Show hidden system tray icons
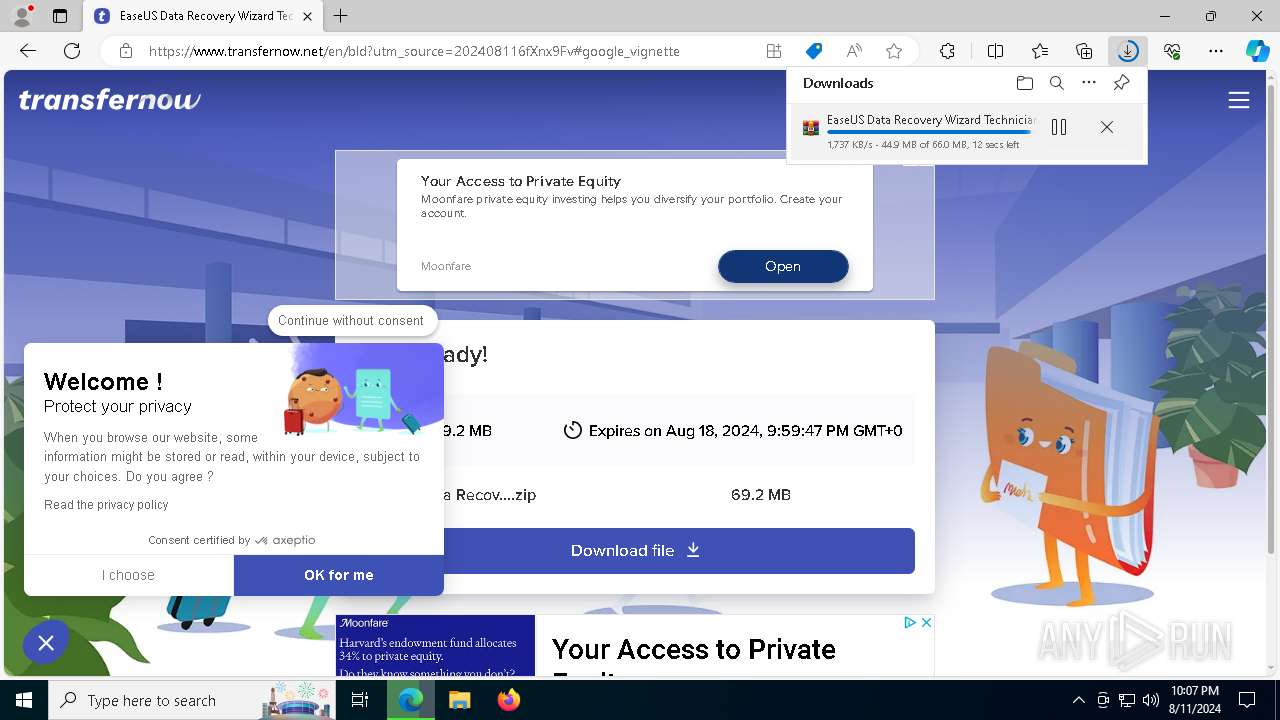The image size is (1280, 720). point(1078,700)
